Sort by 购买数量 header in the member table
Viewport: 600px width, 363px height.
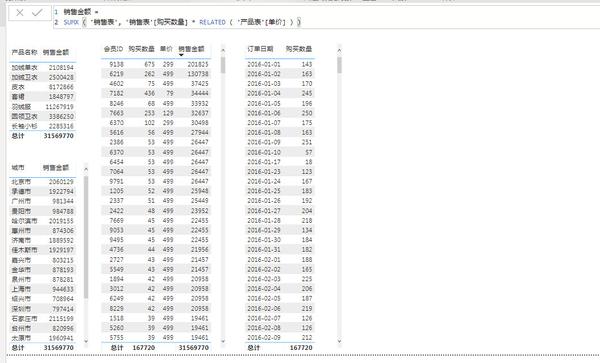click(141, 49)
